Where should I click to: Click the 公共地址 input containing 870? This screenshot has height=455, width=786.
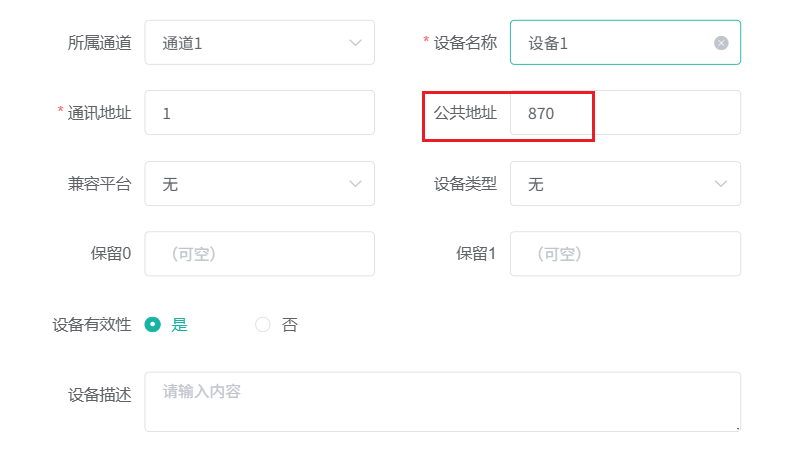[x=625, y=113]
